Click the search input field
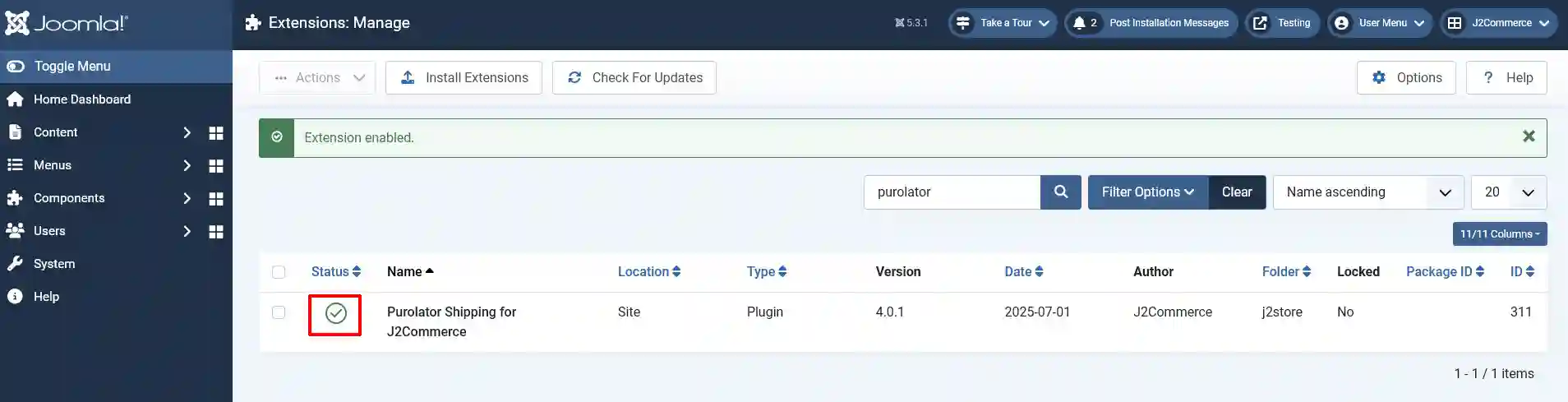This screenshot has width=1568, height=402. [x=952, y=192]
